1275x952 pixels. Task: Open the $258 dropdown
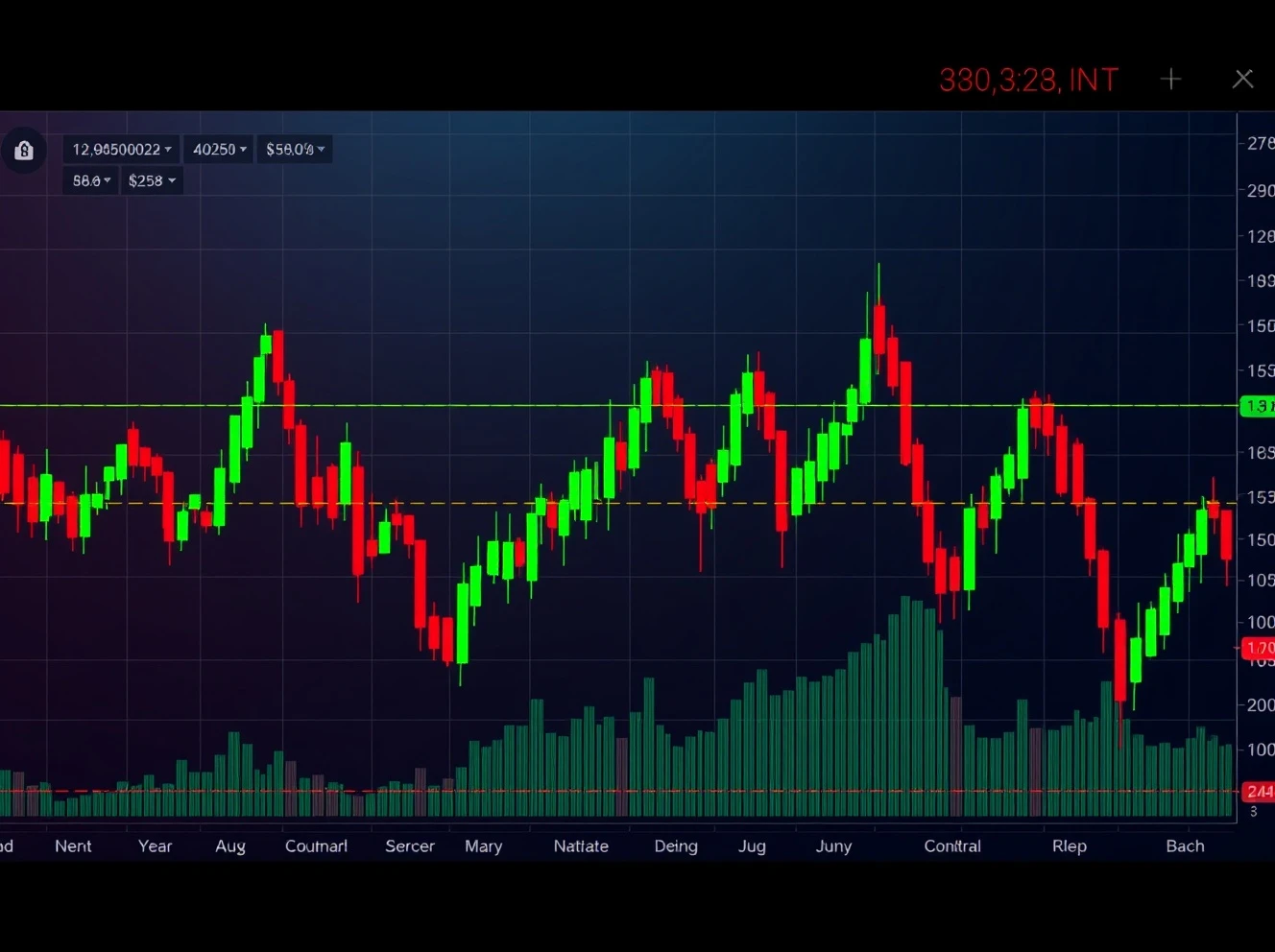151,180
